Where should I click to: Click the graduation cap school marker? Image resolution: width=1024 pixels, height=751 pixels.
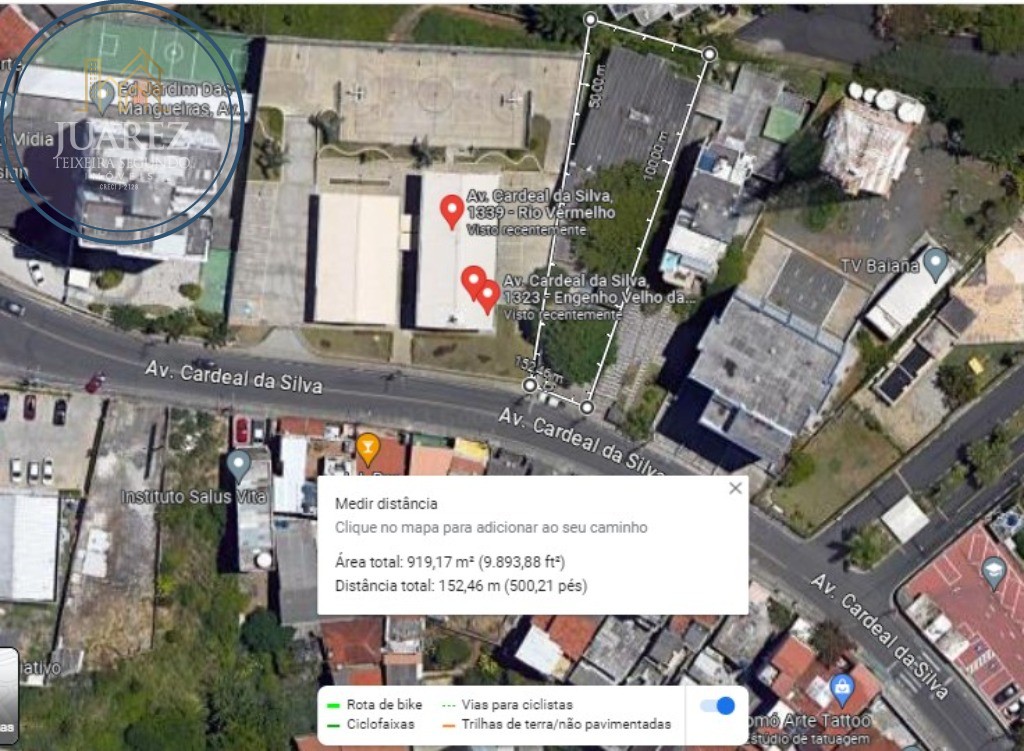[x=993, y=573]
